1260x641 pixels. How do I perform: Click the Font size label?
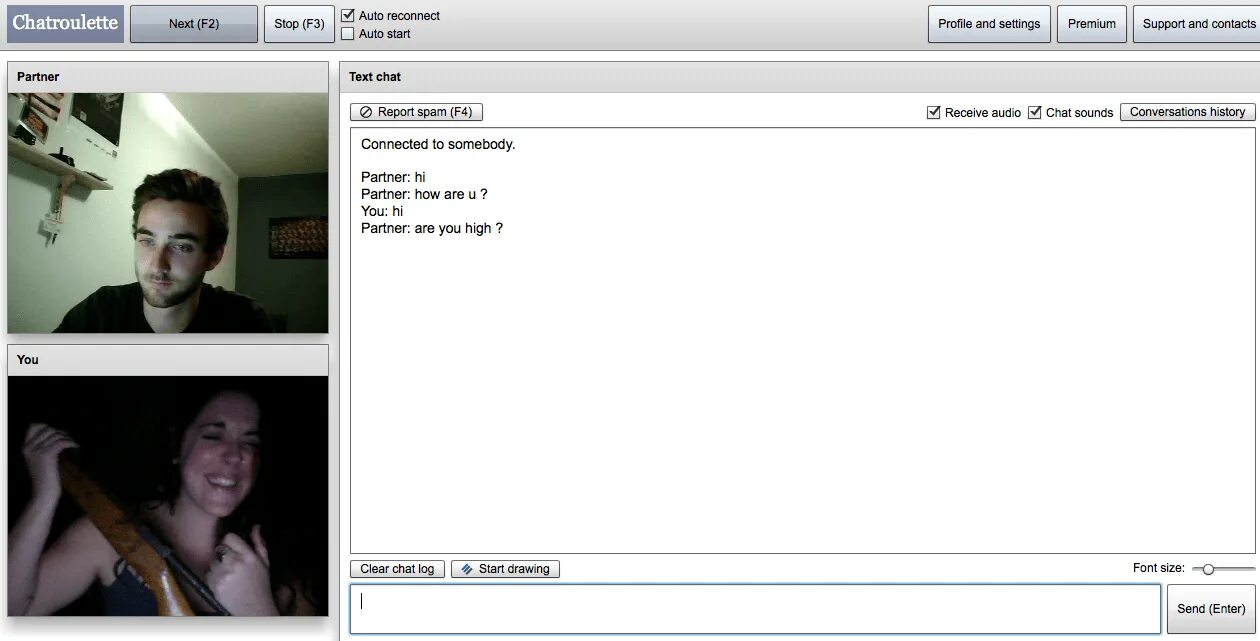[x=1159, y=568]
